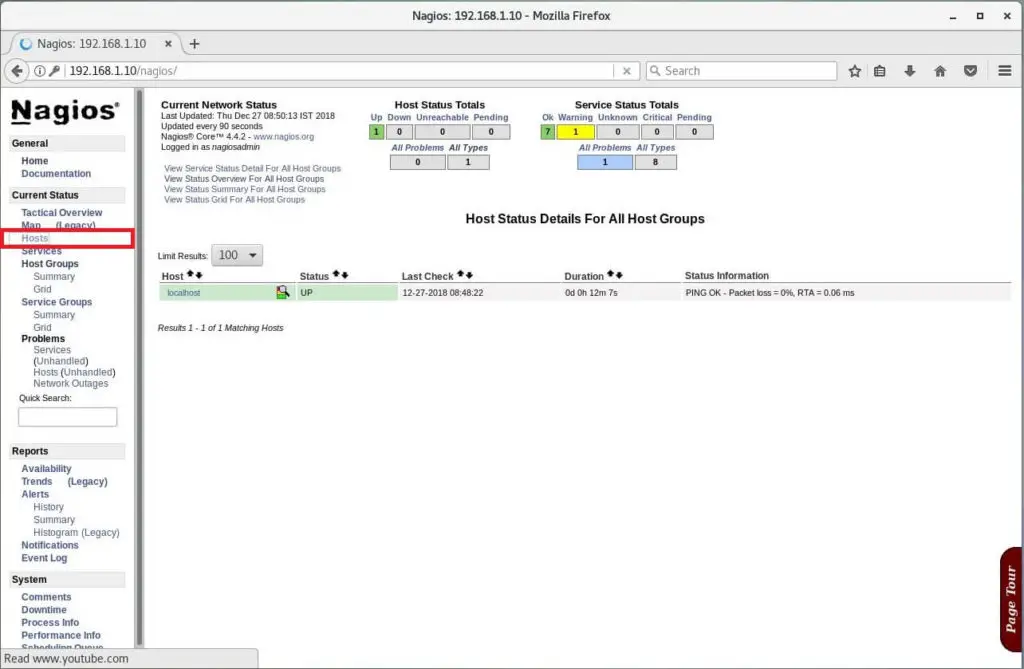Open site information icon in address bar

click(x=40, y=71)
